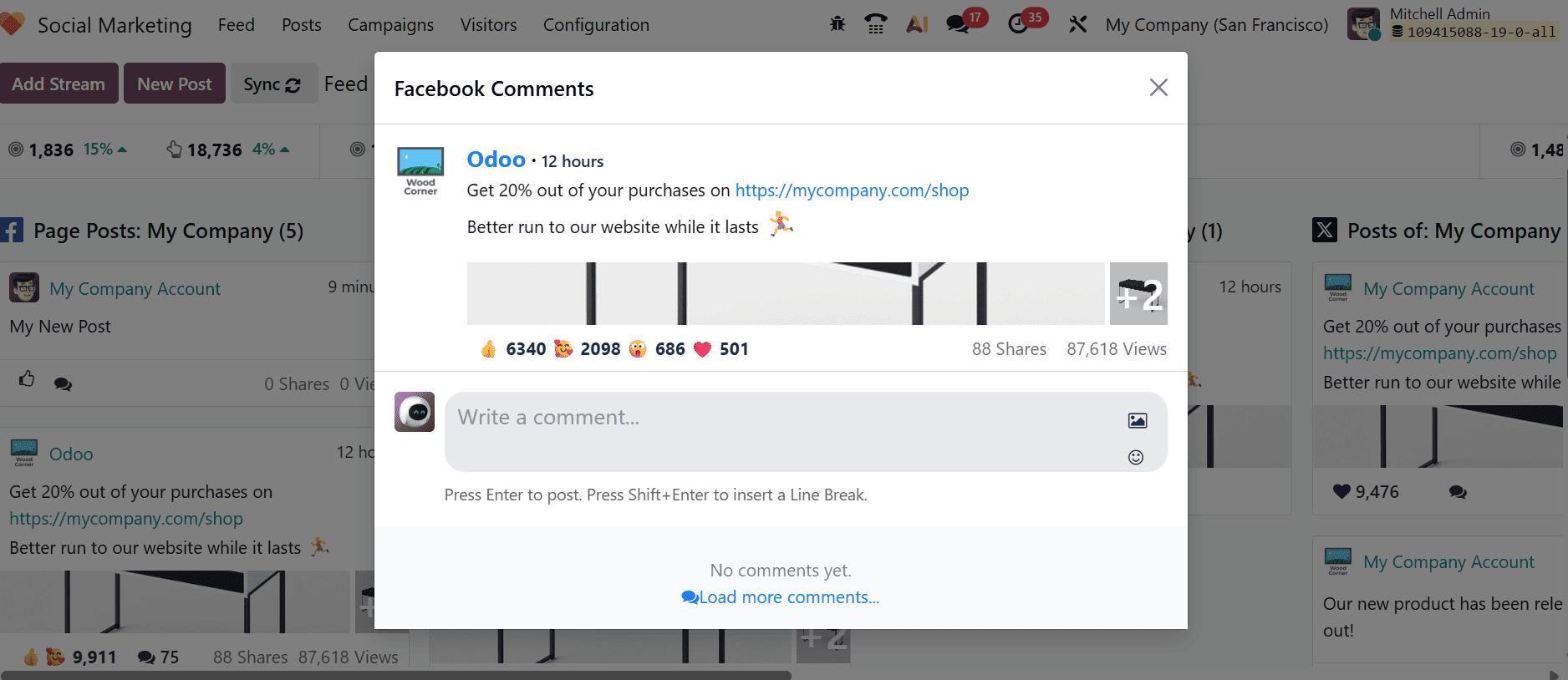This screenshot has width=1568, height=680.
Task: Click the Odoo author link in dialog
Action: coord(496,160)
